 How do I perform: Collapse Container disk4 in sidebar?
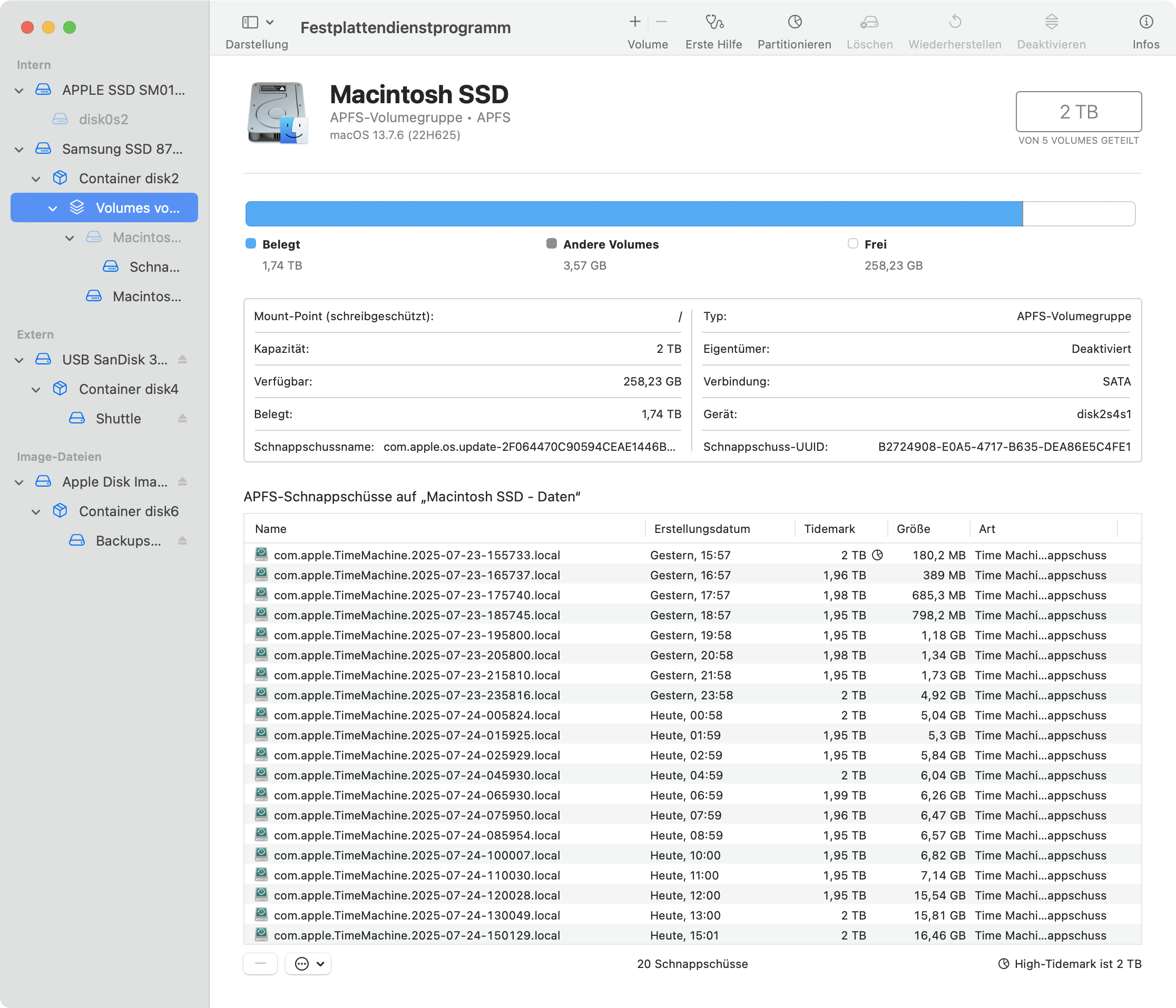36,390
